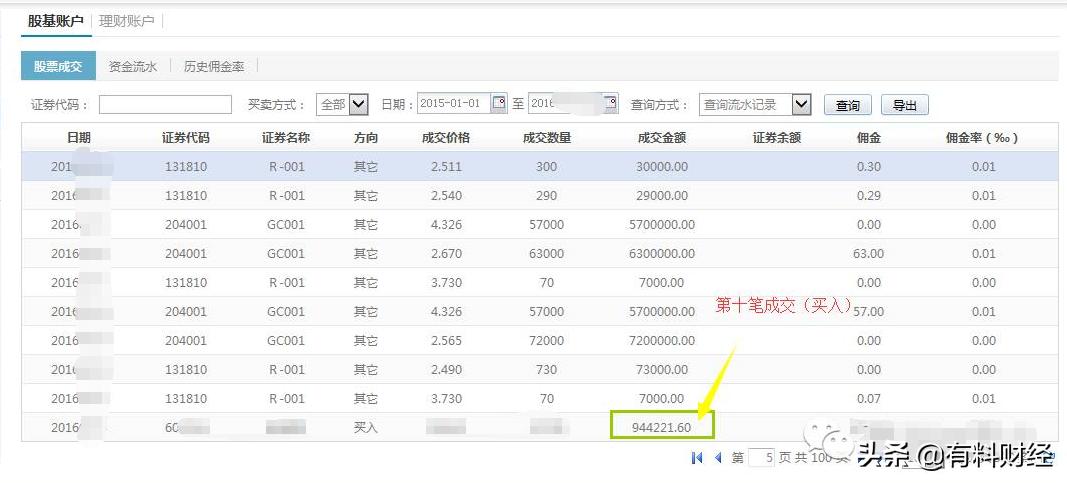Switch to the 理财账户 tab
This screenshot has width=1067, height=483.
[x=127, y=21]
